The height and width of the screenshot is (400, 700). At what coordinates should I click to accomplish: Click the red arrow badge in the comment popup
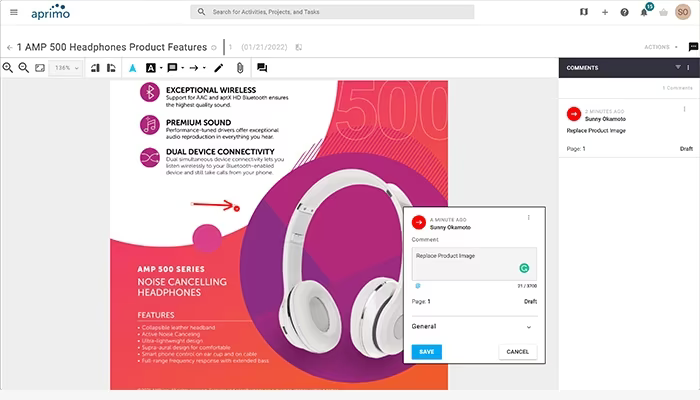[419, 222]
